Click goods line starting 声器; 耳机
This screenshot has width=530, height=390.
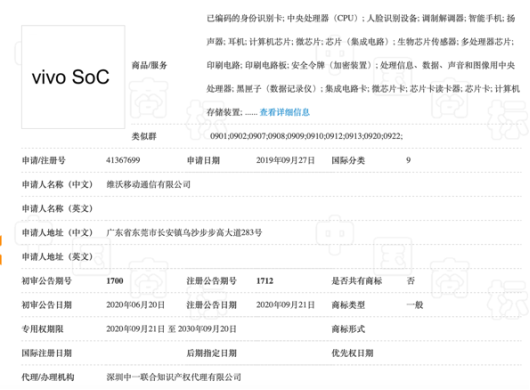(360, 42)
